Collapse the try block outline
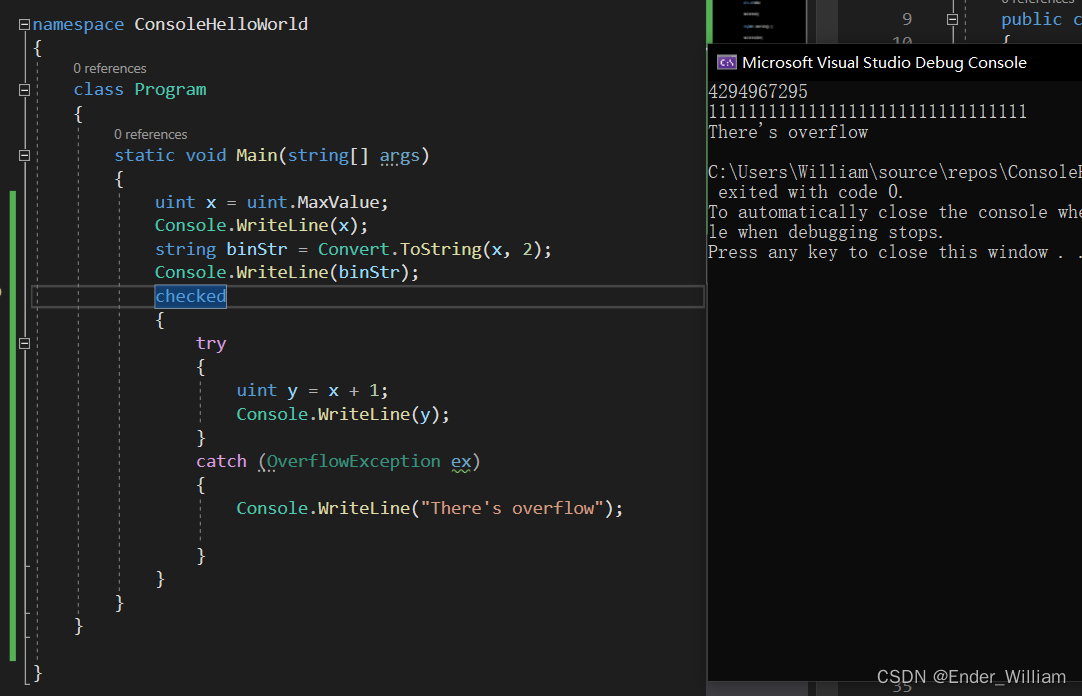1082x696 pixels. click(x=25, y=343)
